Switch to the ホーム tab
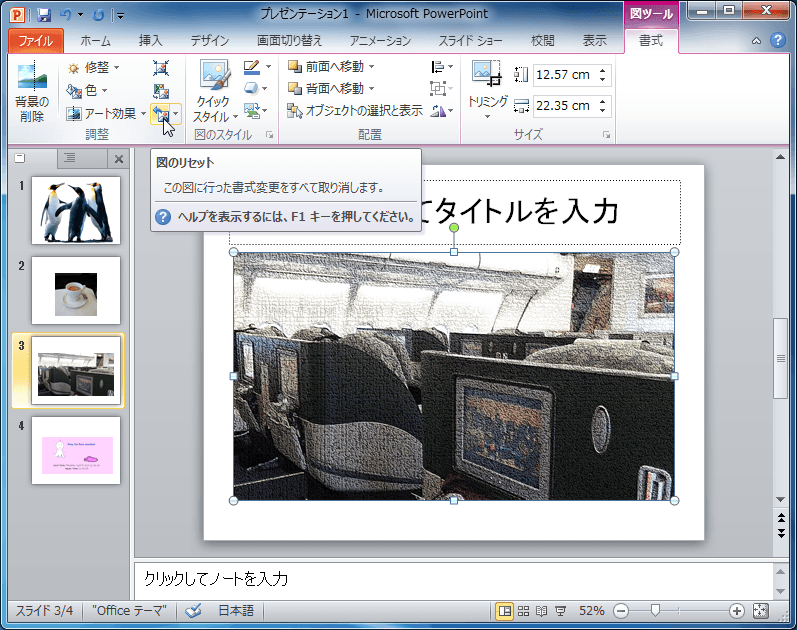 [95, 41]
